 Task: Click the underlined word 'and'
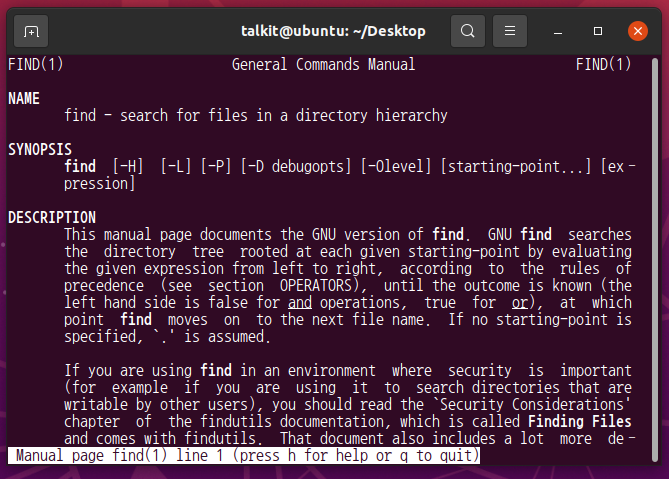tap(300, 303)
